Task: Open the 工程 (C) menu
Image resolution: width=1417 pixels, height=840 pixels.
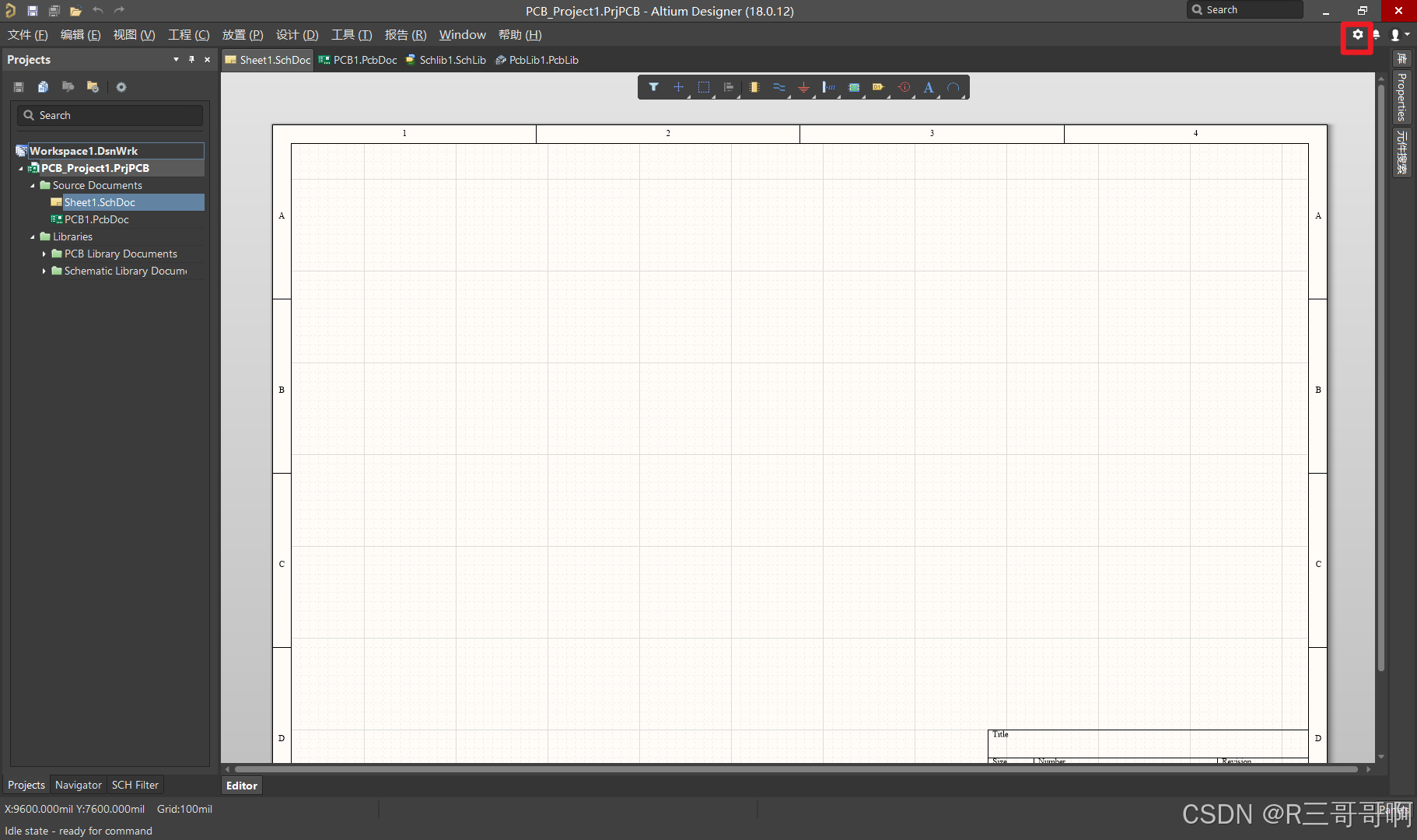Action: (x=189, y=35)
